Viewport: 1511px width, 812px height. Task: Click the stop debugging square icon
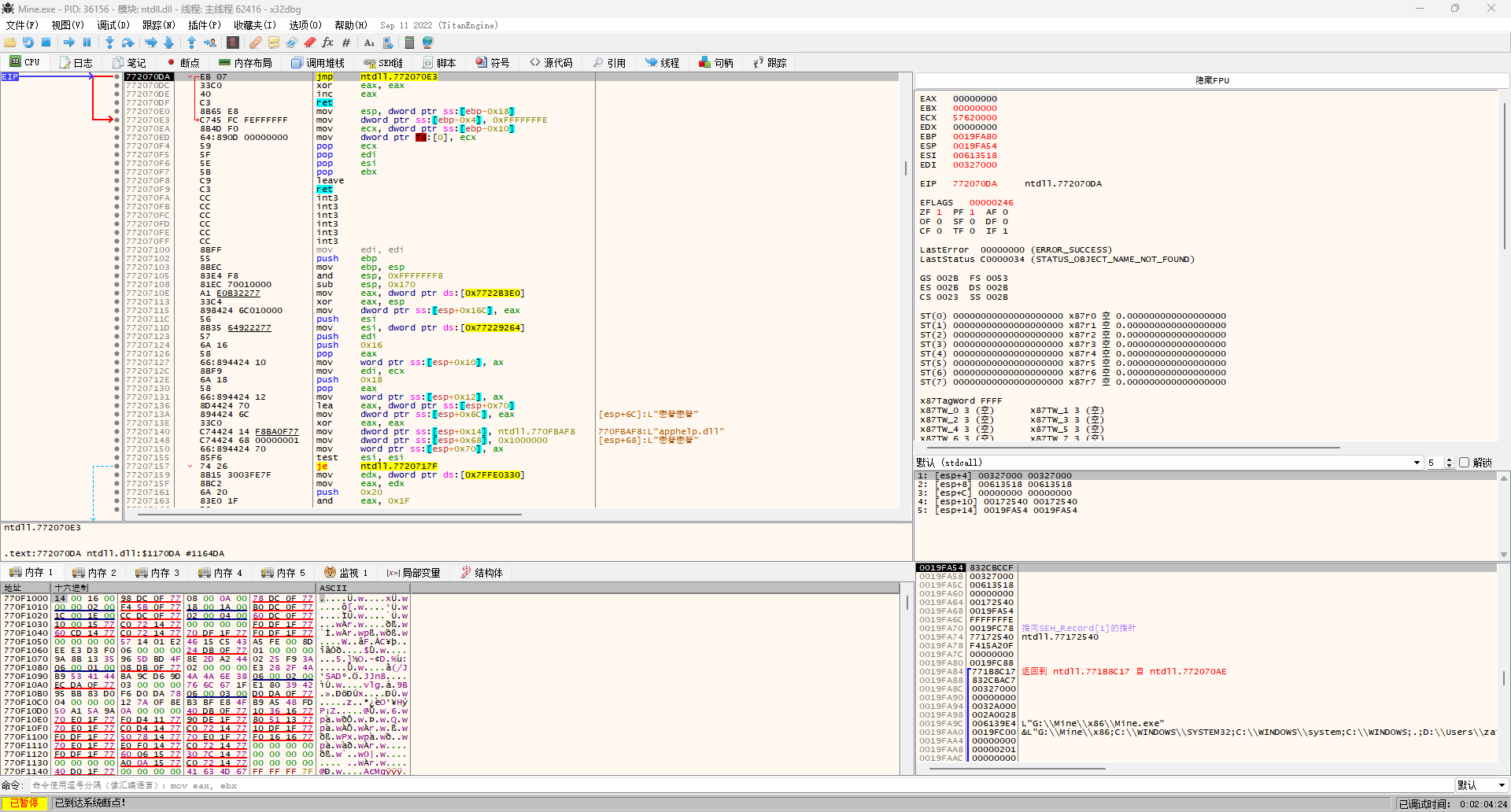pyautogui.click(x=46, y=42)
